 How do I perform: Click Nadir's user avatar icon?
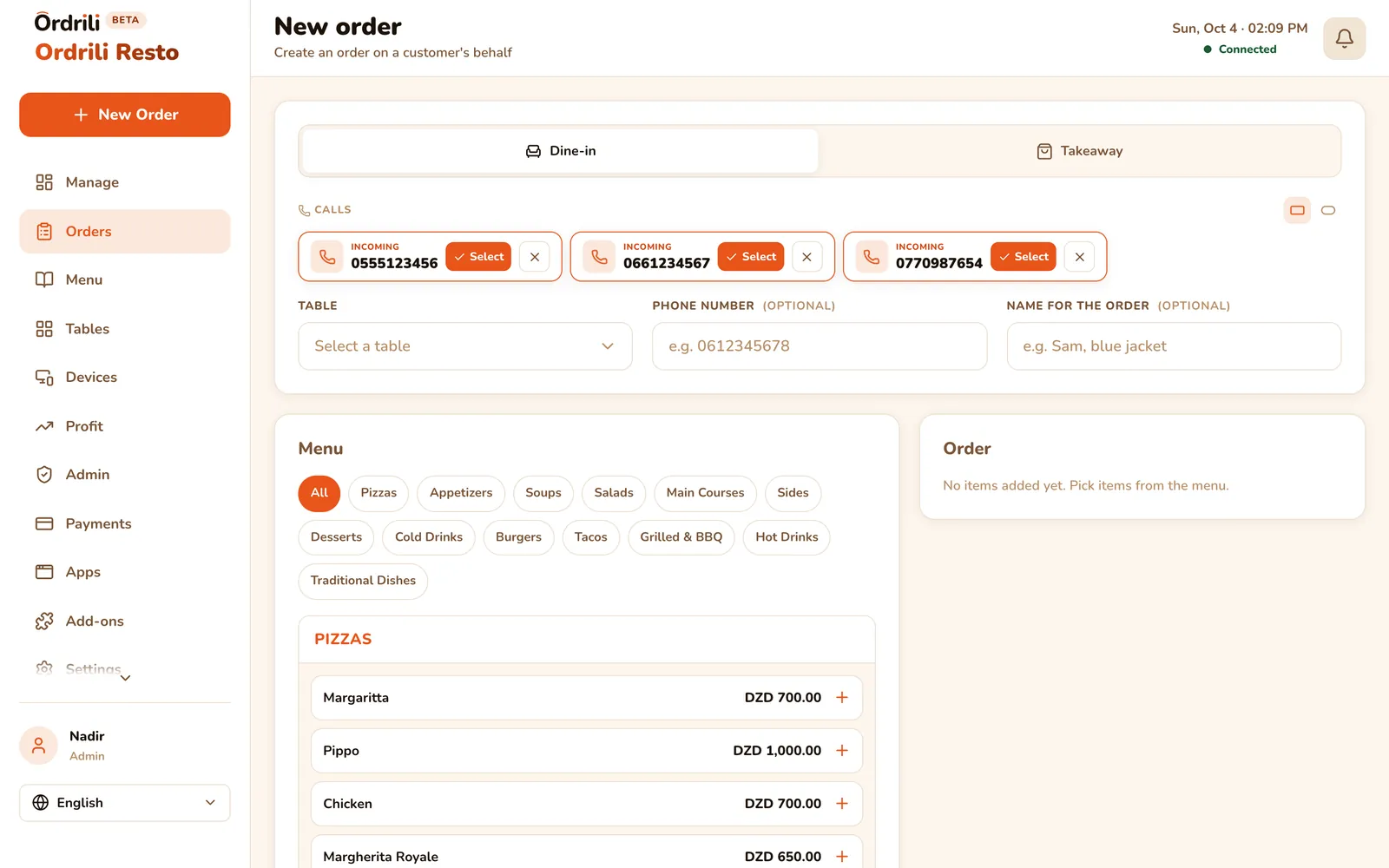coord(38,746)
